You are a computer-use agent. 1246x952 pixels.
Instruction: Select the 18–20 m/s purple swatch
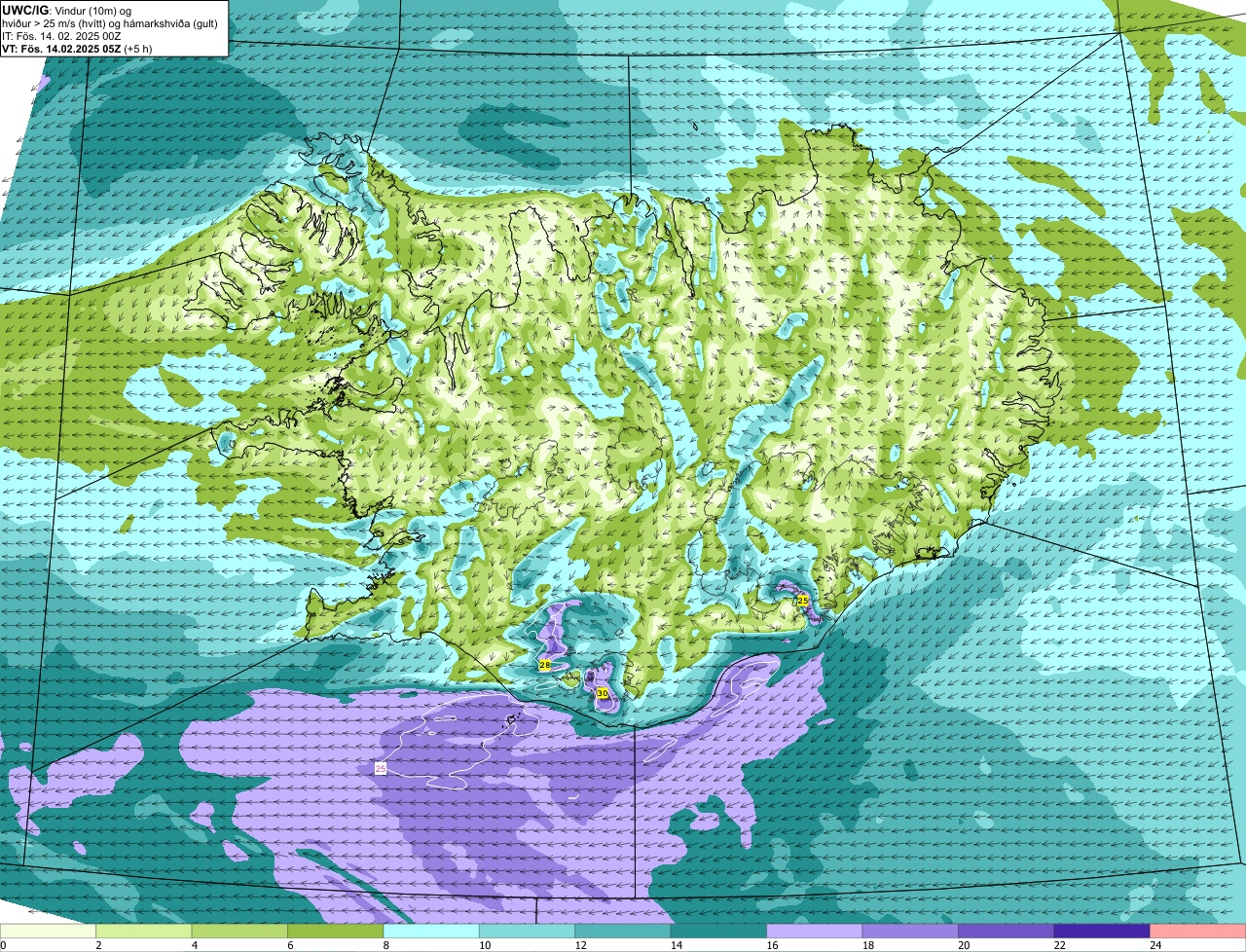pos(910,932)
